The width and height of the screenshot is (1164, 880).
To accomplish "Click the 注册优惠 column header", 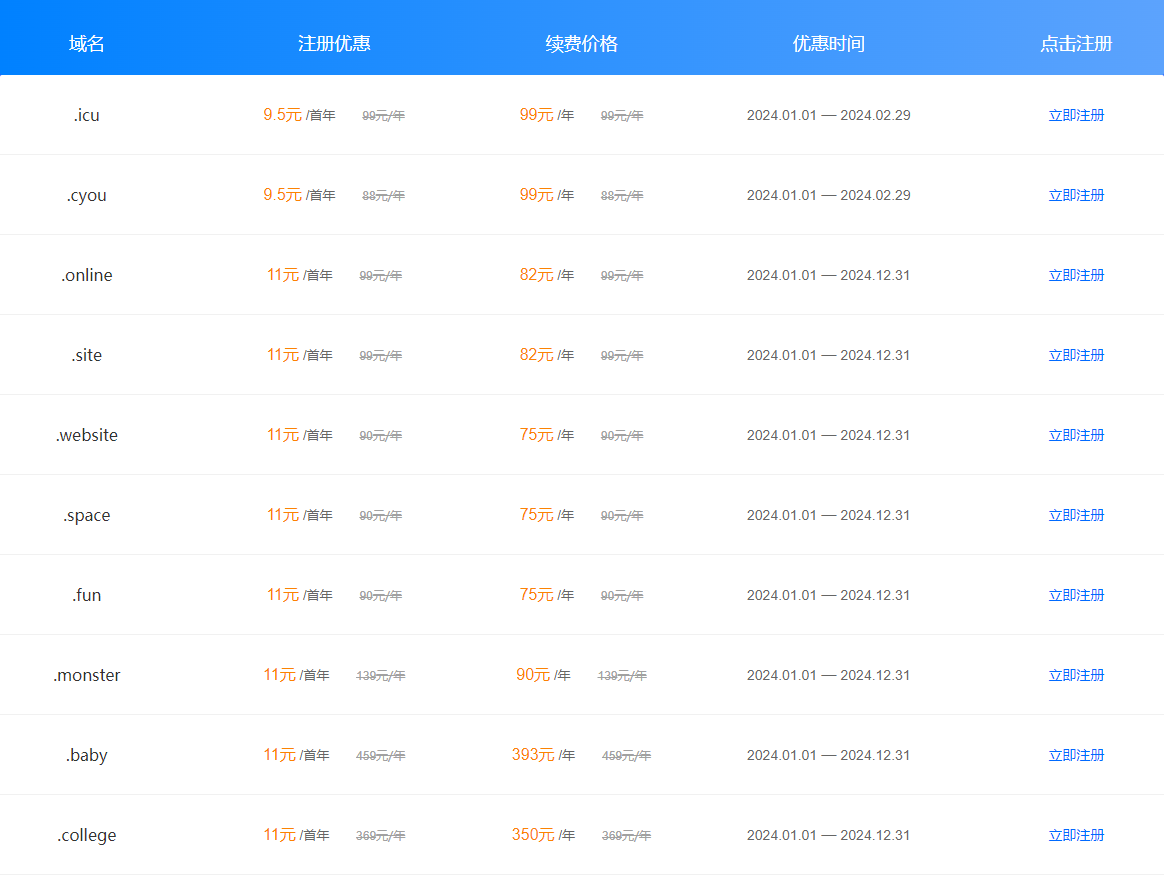I will (x=334, y=44).
